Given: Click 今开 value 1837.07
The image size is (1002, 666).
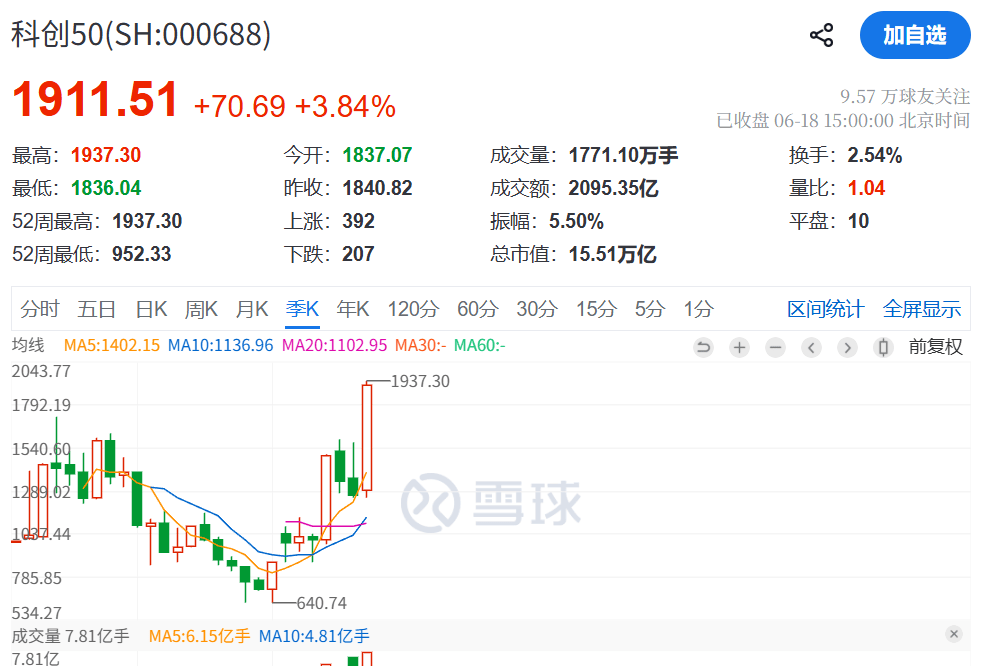Looking at the screenshot, I should pyautogui.click(x=377, y=155).
